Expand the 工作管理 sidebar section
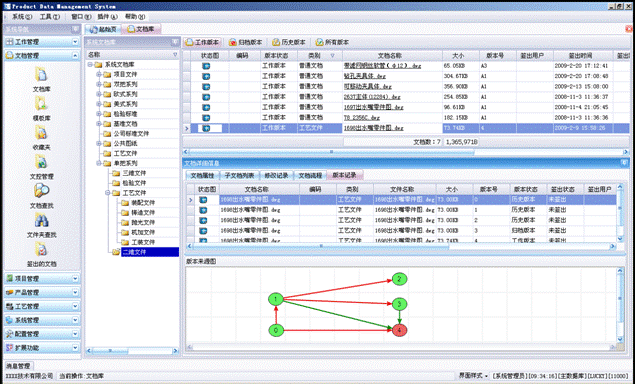The width and height of the screenshot is (635, 384). 75,42
